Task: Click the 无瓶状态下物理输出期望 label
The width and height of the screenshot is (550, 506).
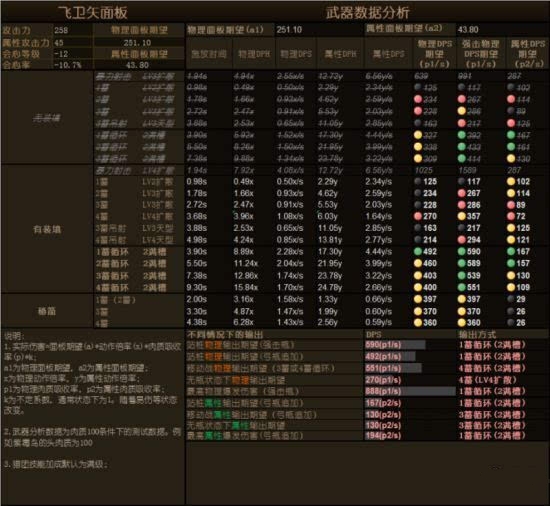Action: coord(236,380)
